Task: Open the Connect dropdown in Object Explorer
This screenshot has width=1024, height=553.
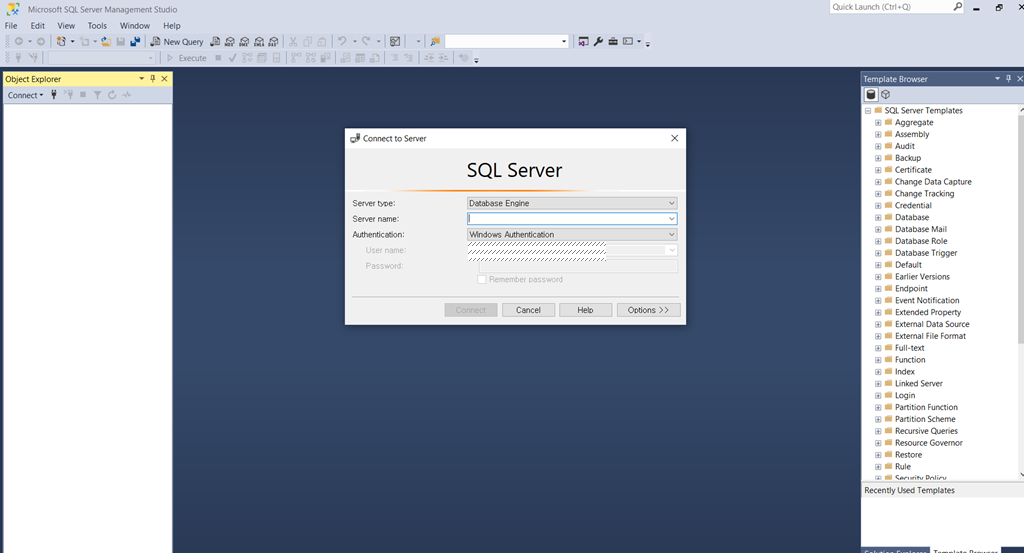Action: pyautogui.click(x=25, y=95)
